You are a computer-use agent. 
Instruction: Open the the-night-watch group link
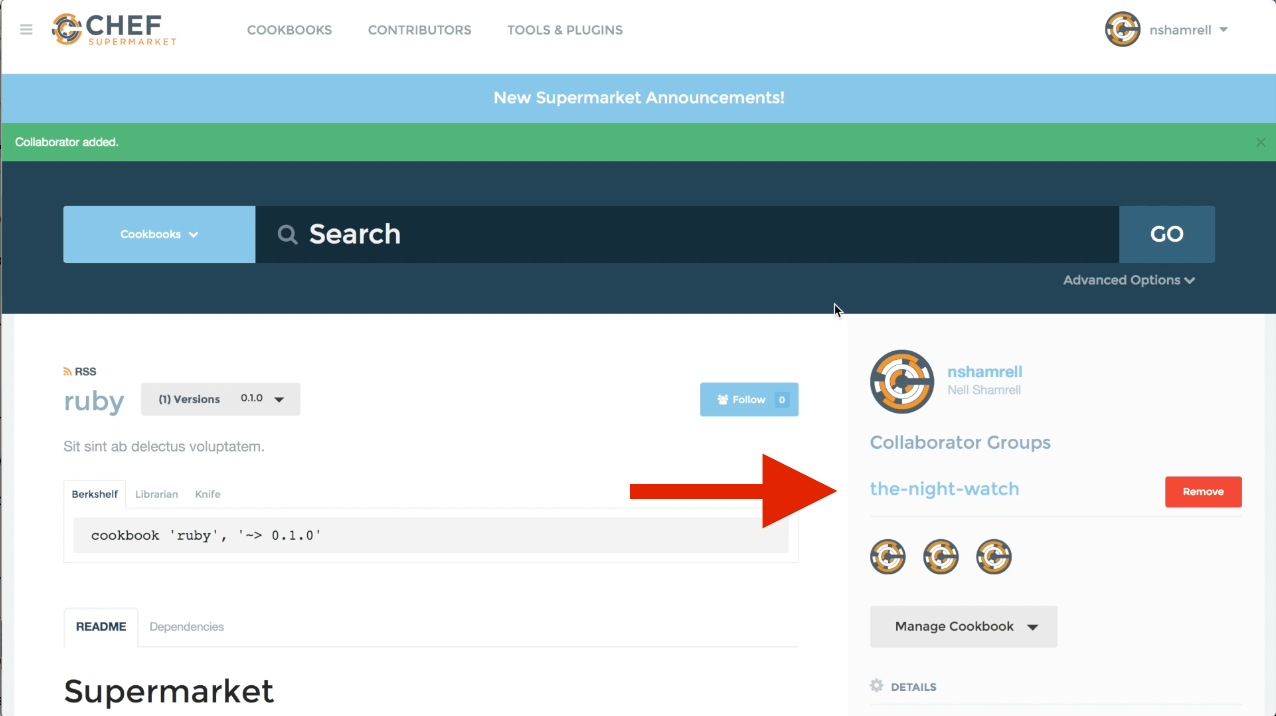coord(944,489)
